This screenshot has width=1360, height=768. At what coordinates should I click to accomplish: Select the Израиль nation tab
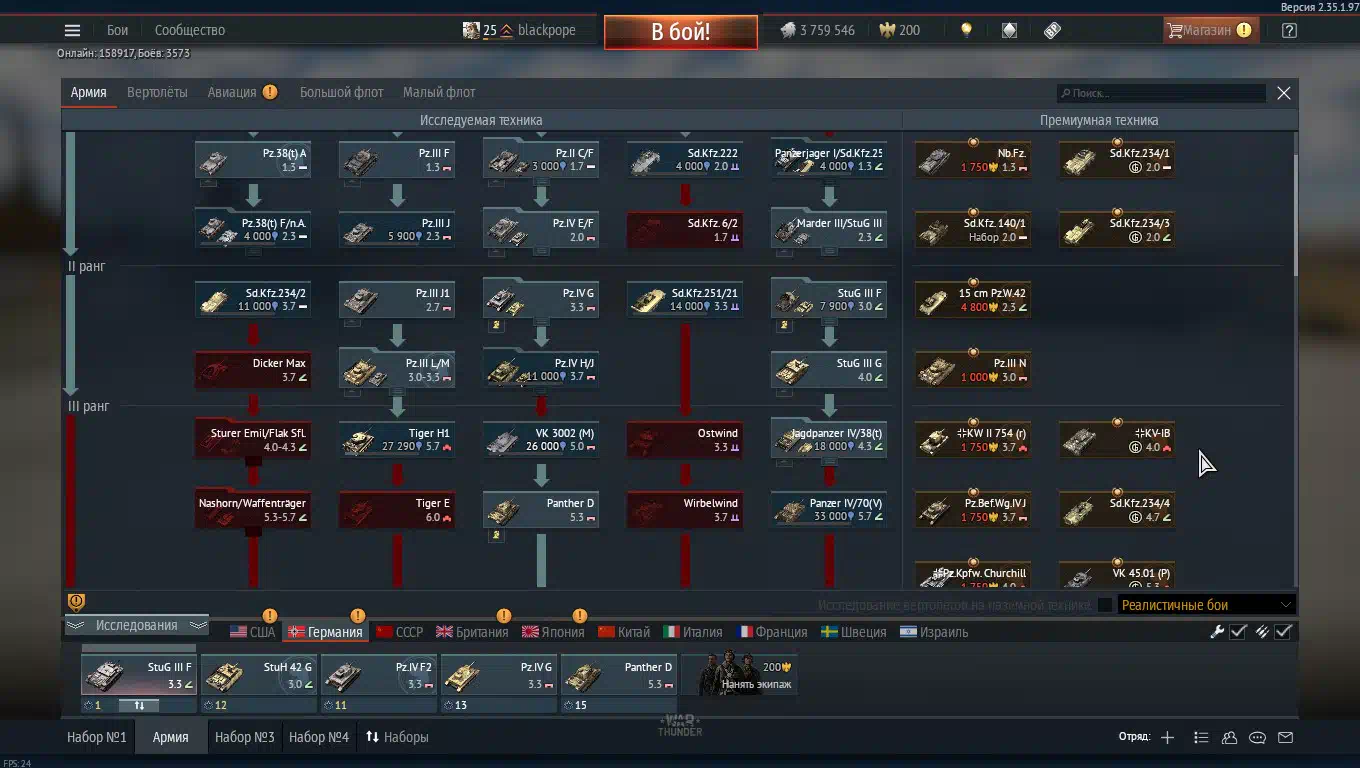point(935,632)
